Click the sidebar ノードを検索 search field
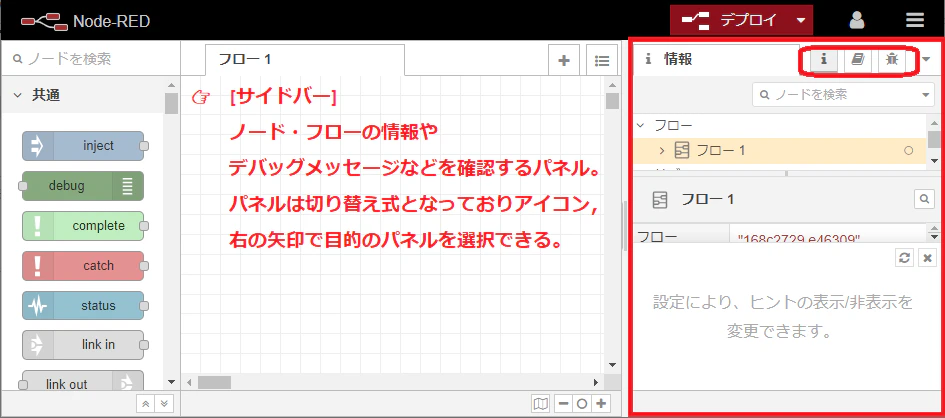This screenshot has height=418, width=945. coord(835,95)
